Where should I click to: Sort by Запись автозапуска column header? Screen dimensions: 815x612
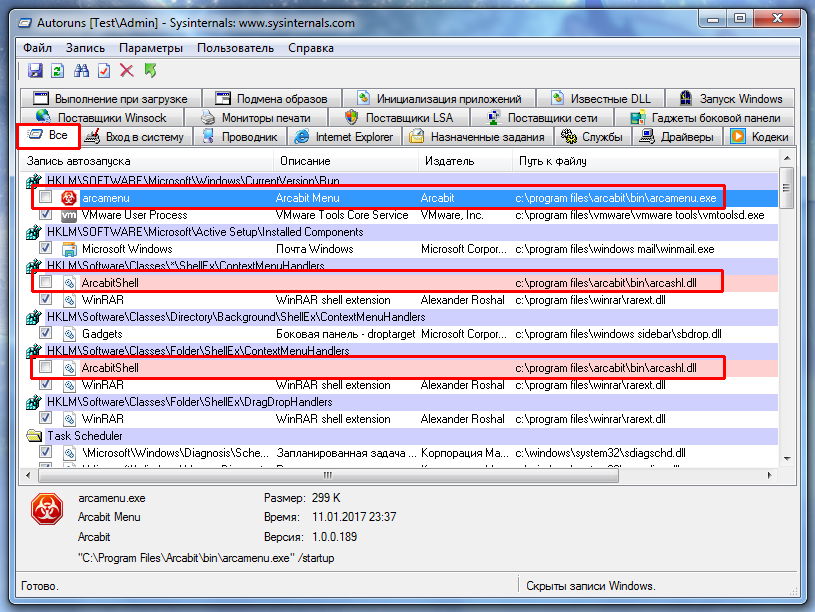click(x=146, y=161)
